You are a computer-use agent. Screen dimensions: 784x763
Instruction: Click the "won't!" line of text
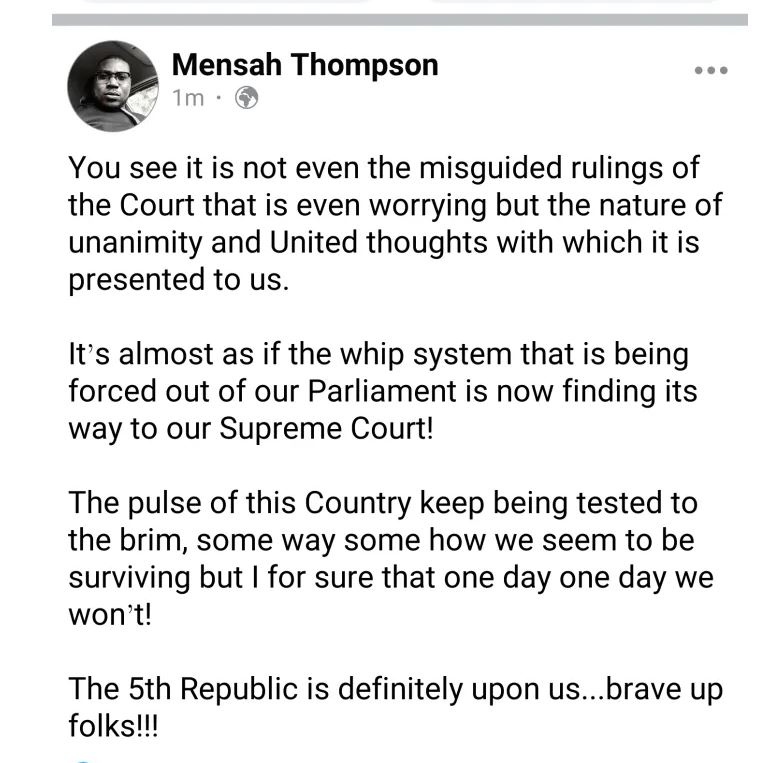click(x=110, y=616)
